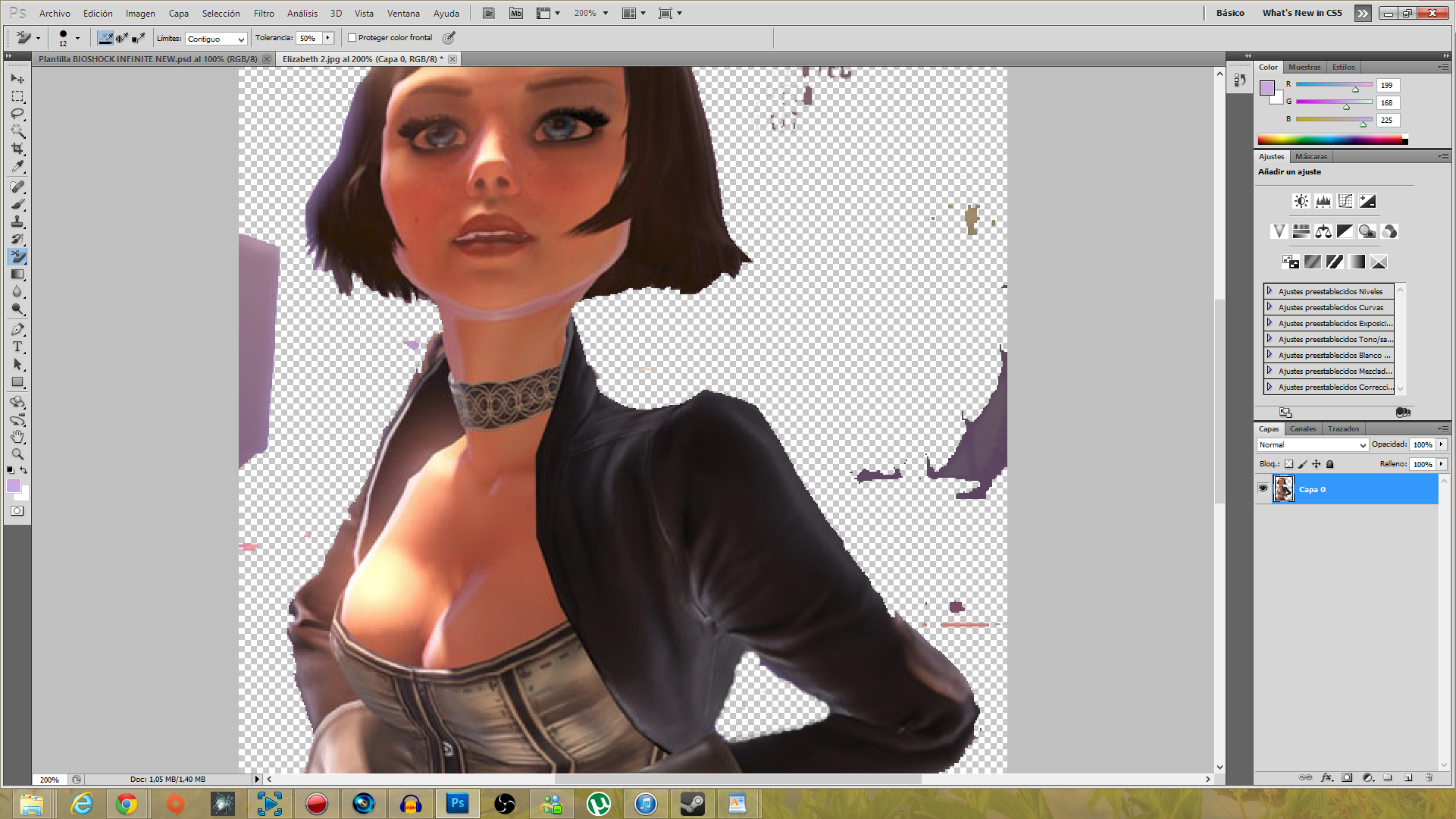The width and height of the screenshot is (1456, 819).
Task: Add a Levels adjustment
Action: coord(1323,201)
